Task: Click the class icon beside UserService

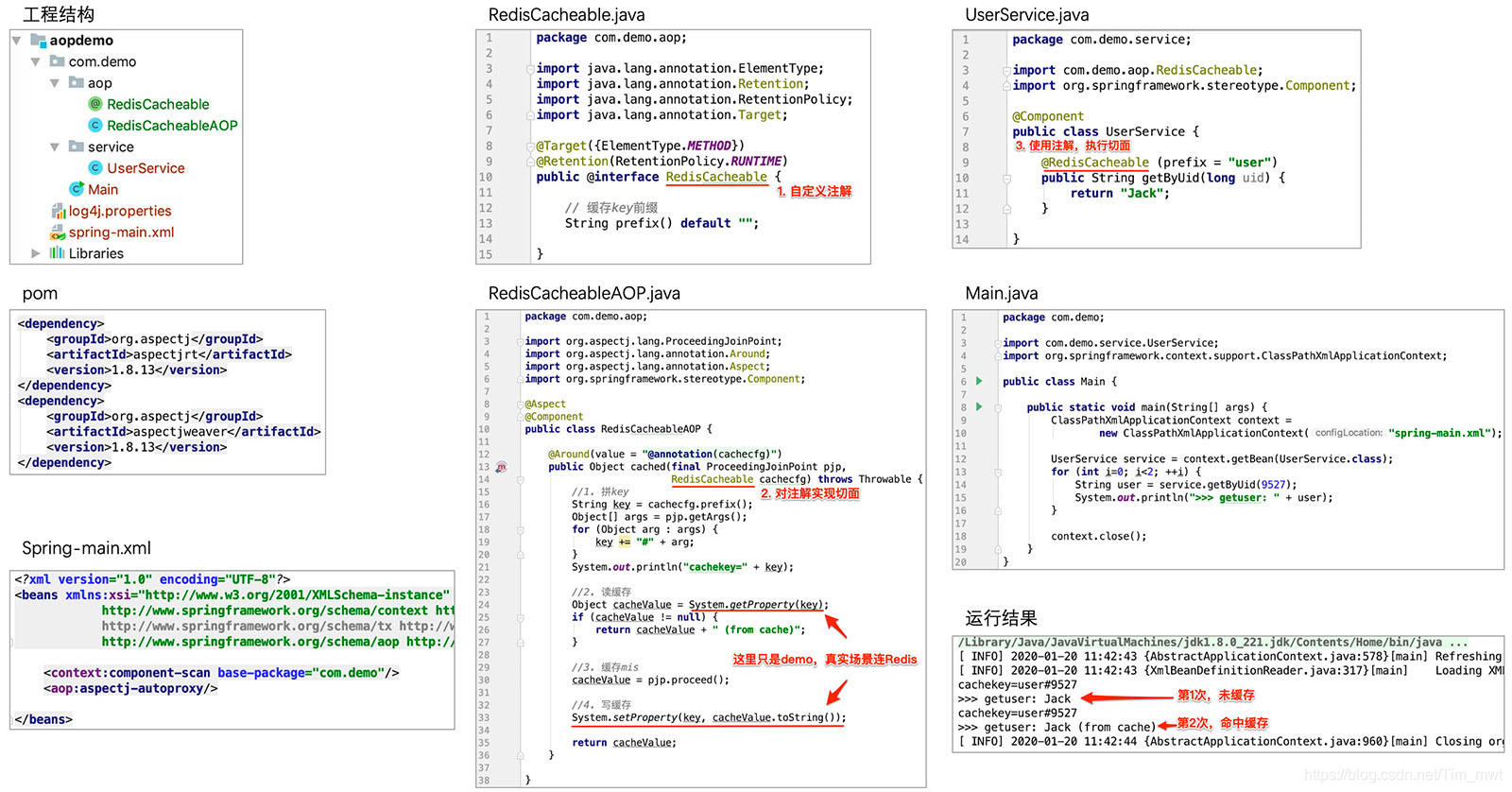Action: [95, 167]
